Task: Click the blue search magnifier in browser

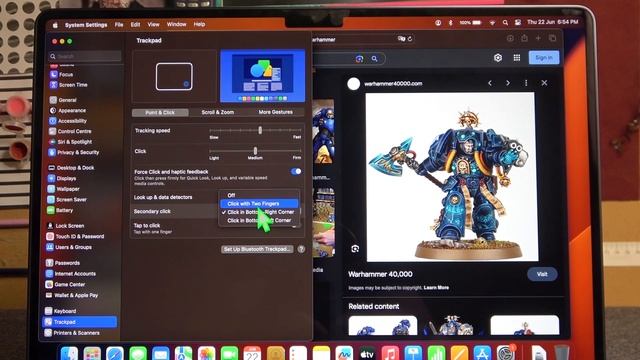Action: 374,59
